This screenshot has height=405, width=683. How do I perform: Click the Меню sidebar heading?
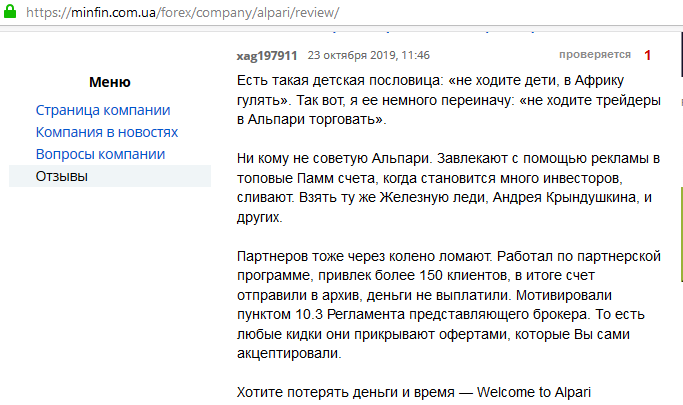(x=109, y=82)
